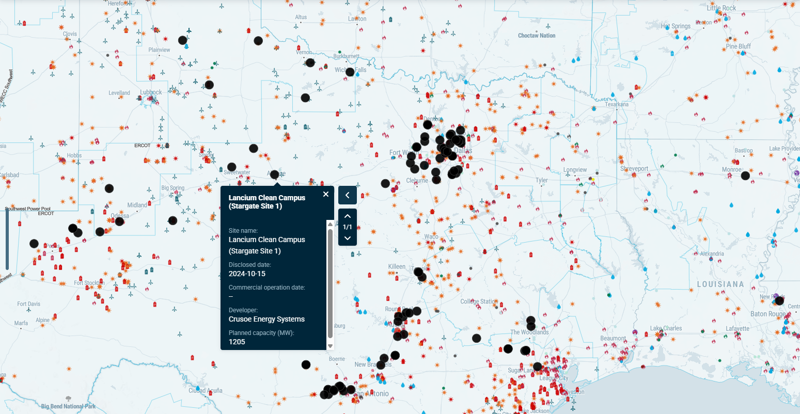800x414 pixels.
Task: Close the Lancium Clean Campus popup
Action: pos(326,194)
